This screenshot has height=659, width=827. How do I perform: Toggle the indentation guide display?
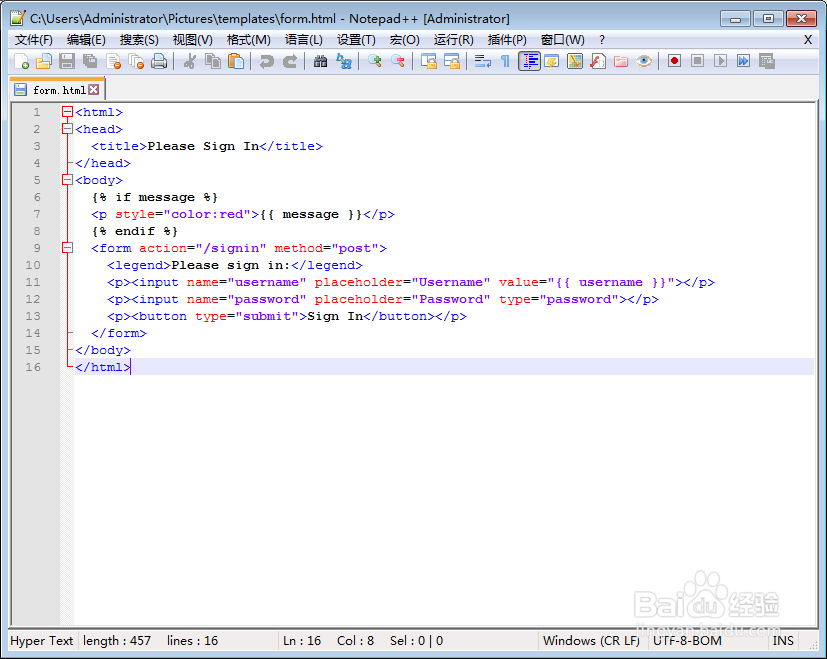click(x=529, y=61)
